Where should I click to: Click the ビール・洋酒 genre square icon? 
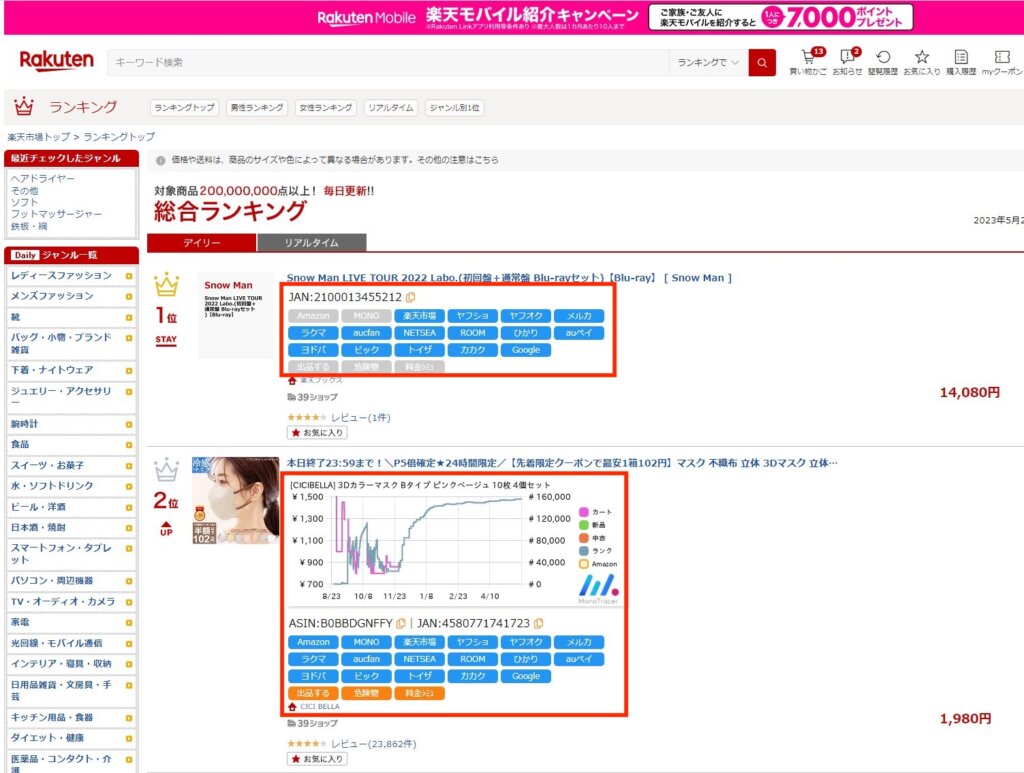coord(129,507)
